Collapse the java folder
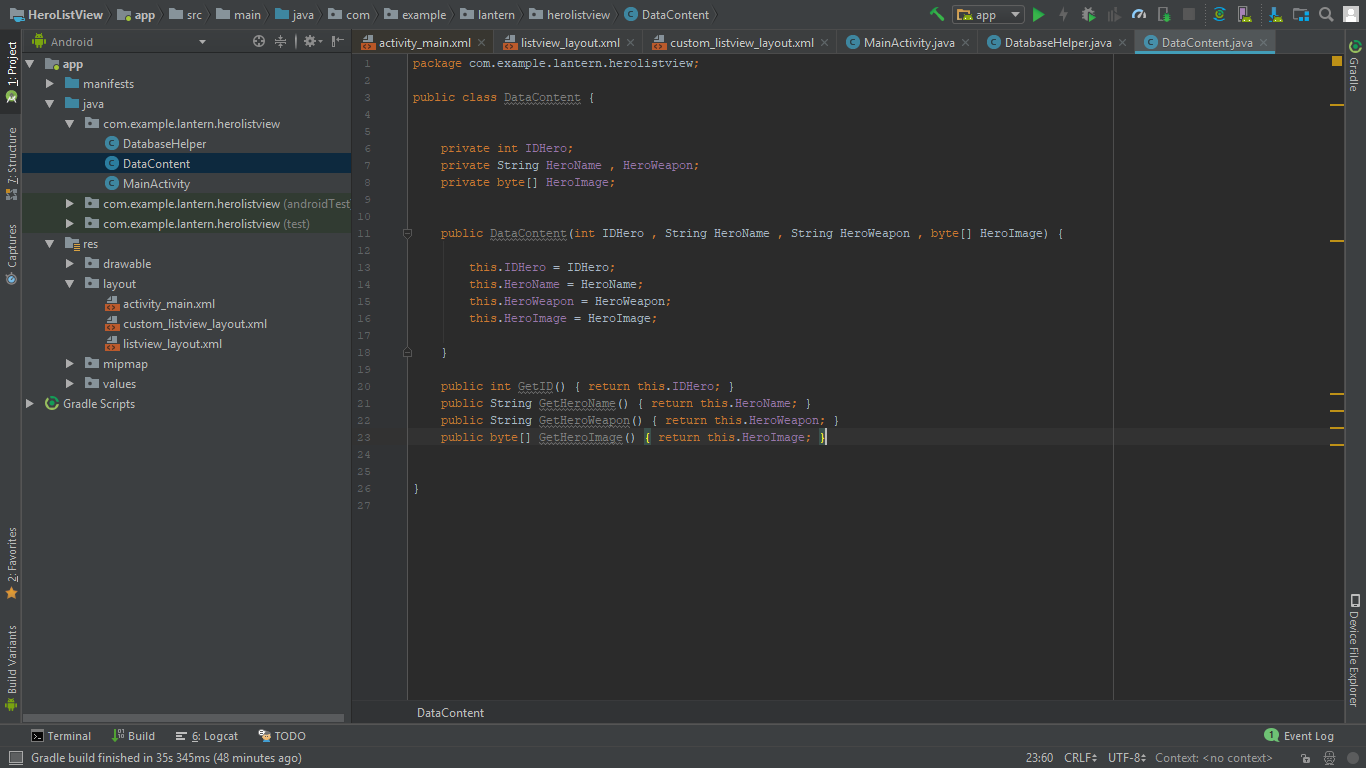The height and width of the screenshot is (768, 1366). [50, 104]
